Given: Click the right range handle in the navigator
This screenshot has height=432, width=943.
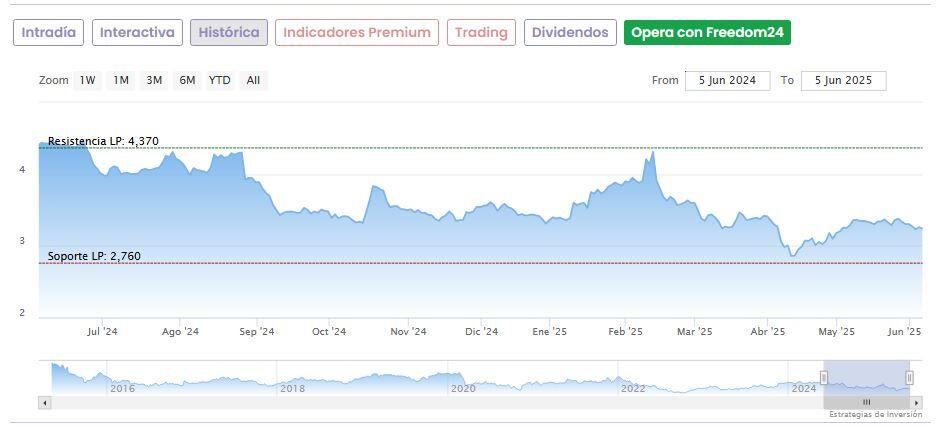Looking at the screenshot, I should click(909, 377).
